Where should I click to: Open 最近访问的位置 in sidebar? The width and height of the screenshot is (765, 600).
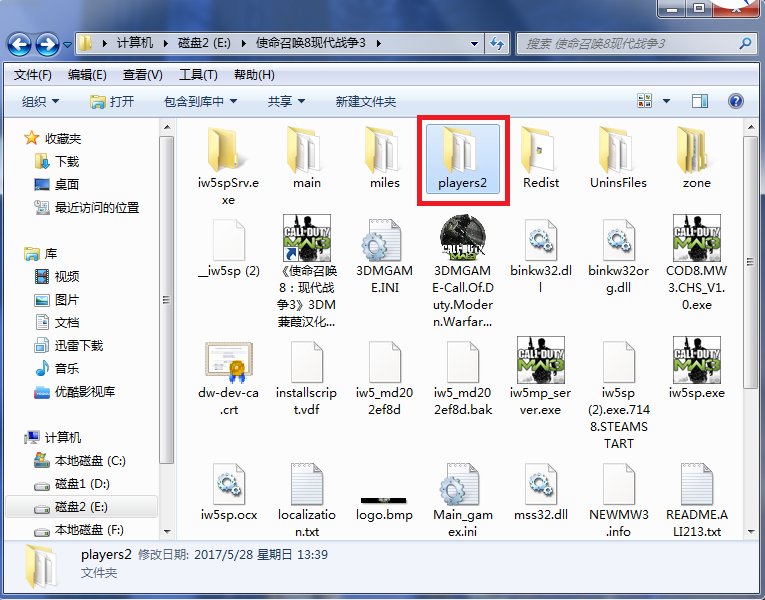87,207
